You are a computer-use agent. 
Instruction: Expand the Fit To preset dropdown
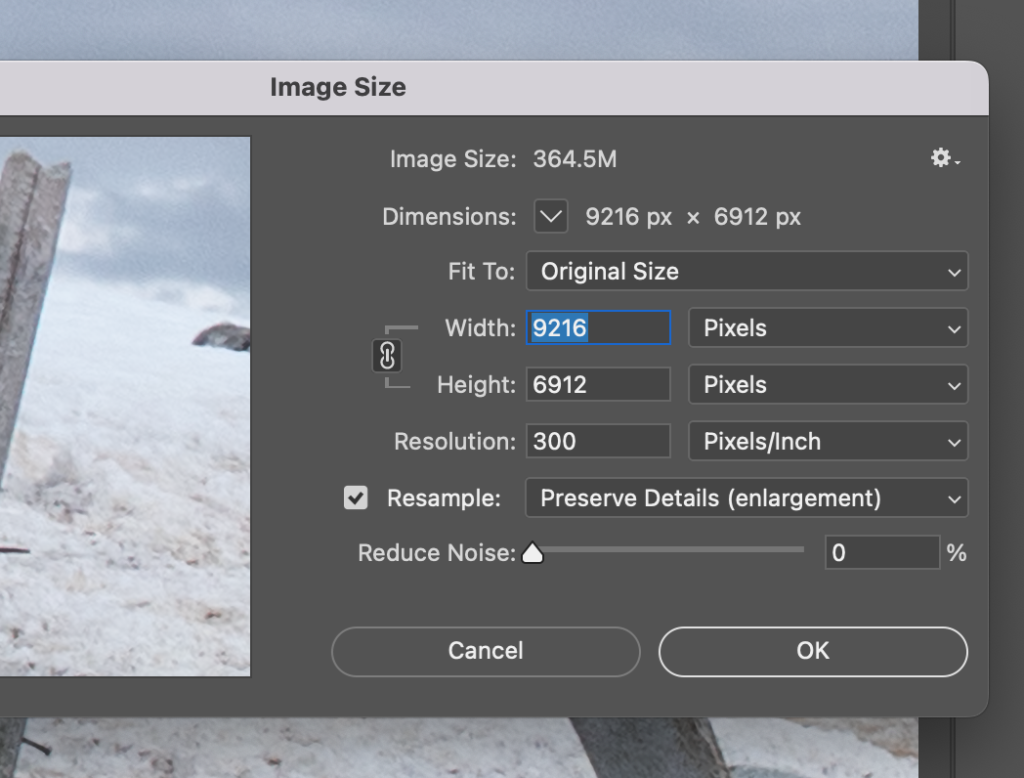[x=746, y=271]
